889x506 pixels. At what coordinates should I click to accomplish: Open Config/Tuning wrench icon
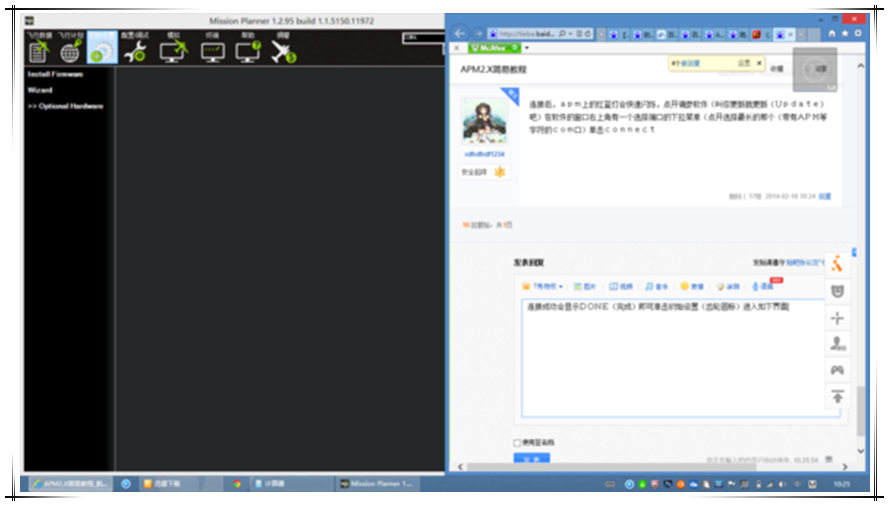coord(134,50)
